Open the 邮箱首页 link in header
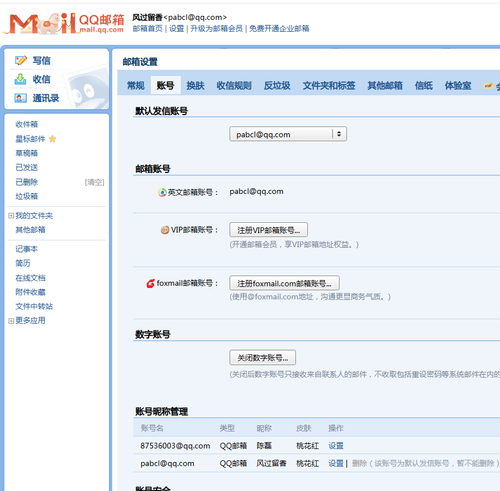This screenshot has height=491, width=500. point(147,29)
